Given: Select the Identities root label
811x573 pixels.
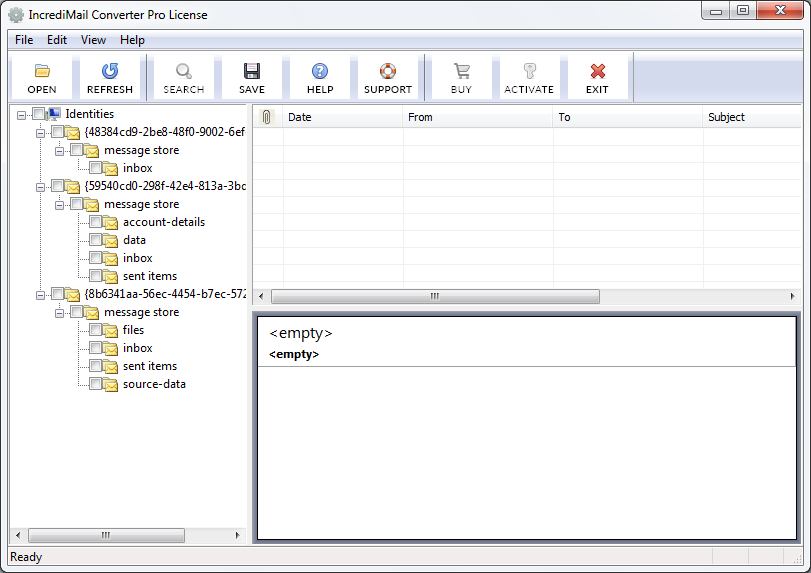Looking at the screenshot, I should tap(89, 114).
